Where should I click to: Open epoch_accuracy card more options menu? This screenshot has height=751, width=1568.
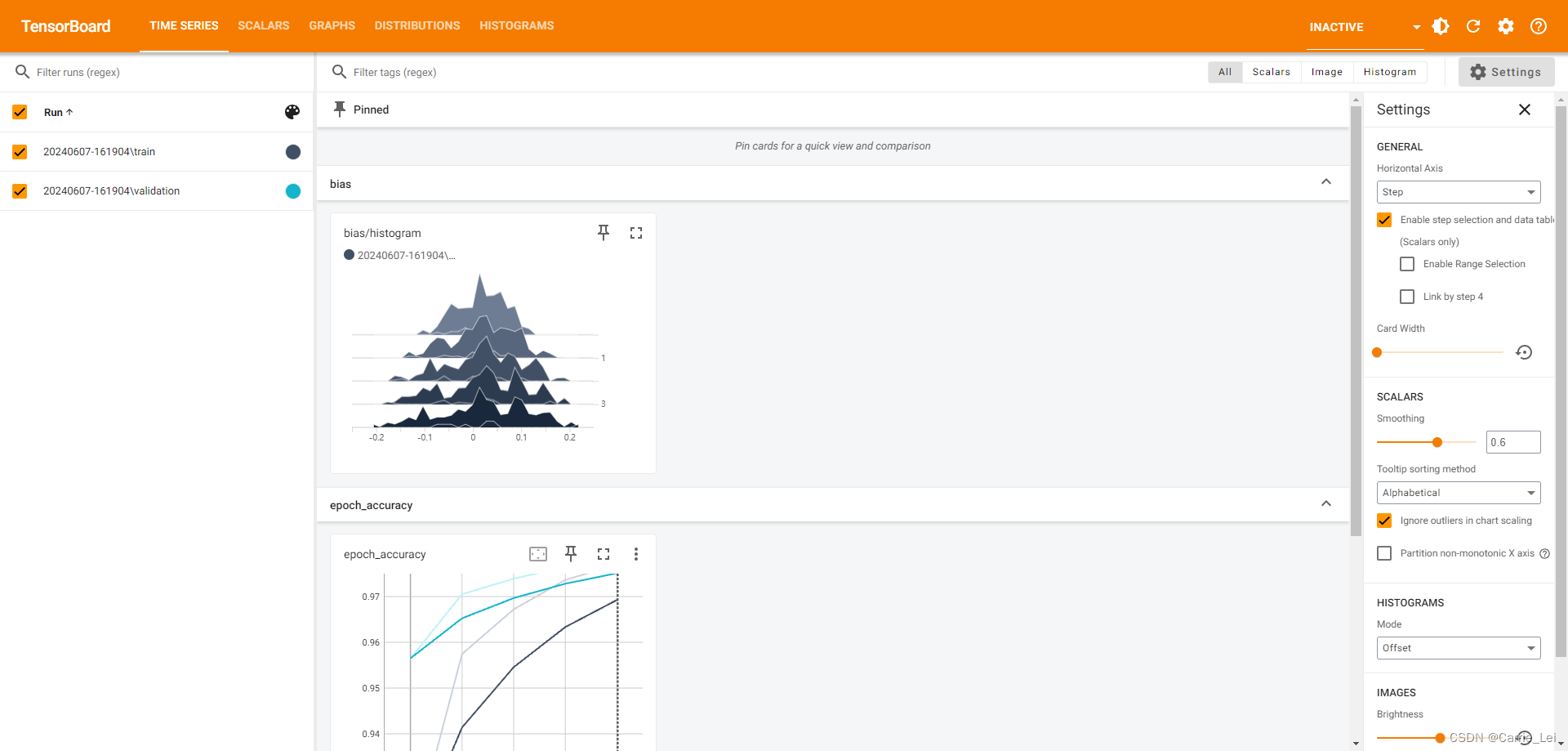(x=636, y=554)
